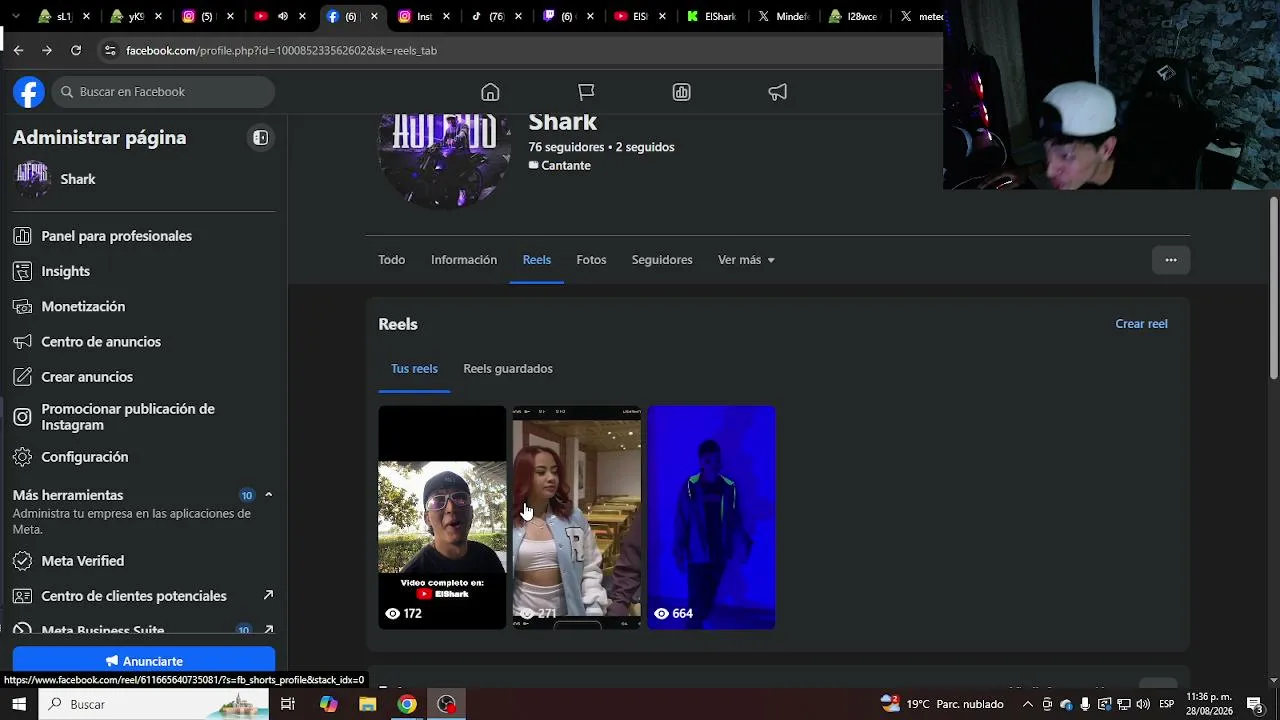Go forward in browser history
Image resolution: width=1280 pixels, height=720 pixels.
[x=47, y=50]
